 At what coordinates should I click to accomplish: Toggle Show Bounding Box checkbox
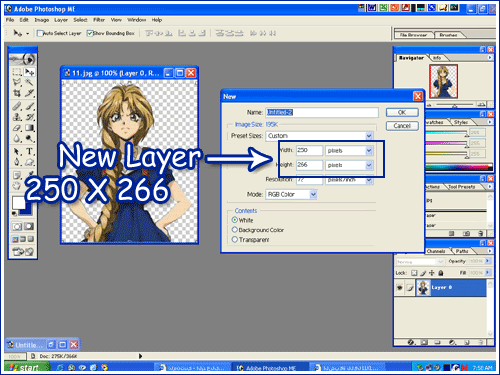pyautogui.click(x=90, y=33)
